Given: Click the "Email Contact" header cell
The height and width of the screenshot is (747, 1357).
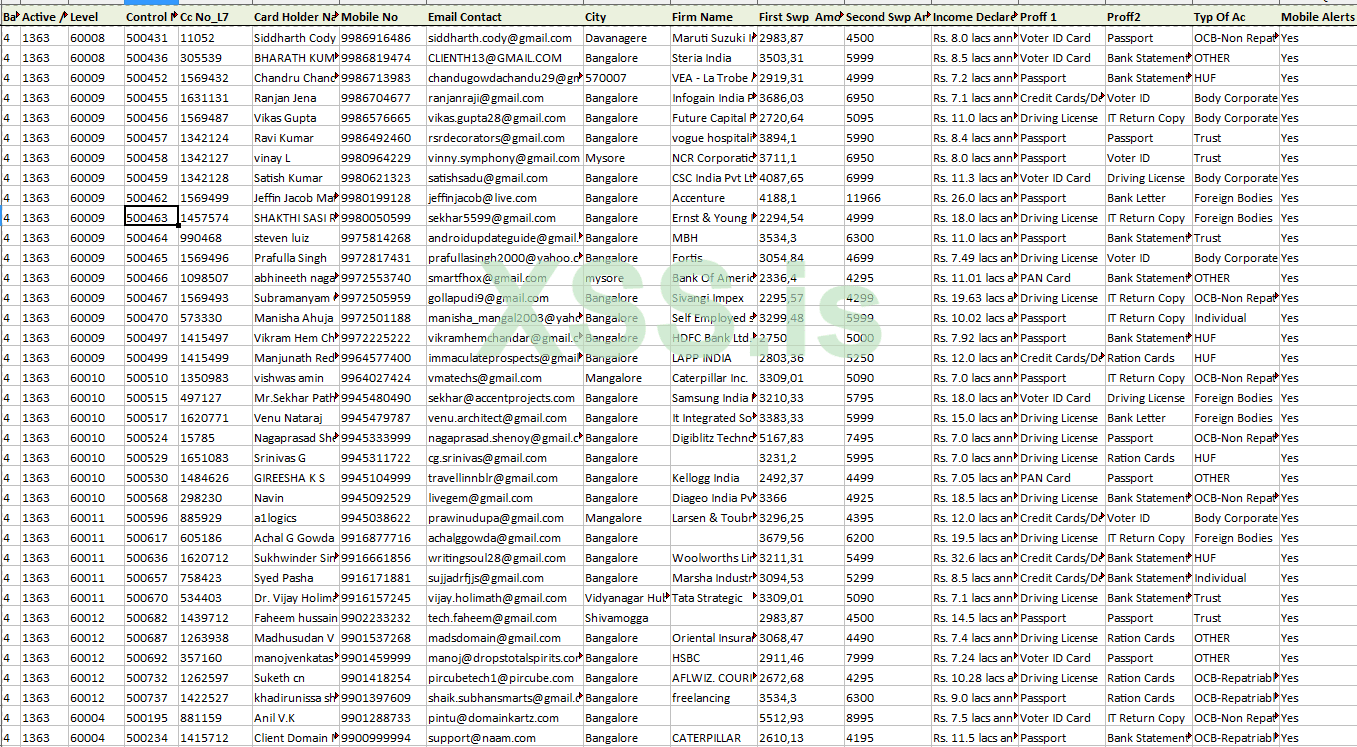Looking at the screenshot, I should pos(504,17).
